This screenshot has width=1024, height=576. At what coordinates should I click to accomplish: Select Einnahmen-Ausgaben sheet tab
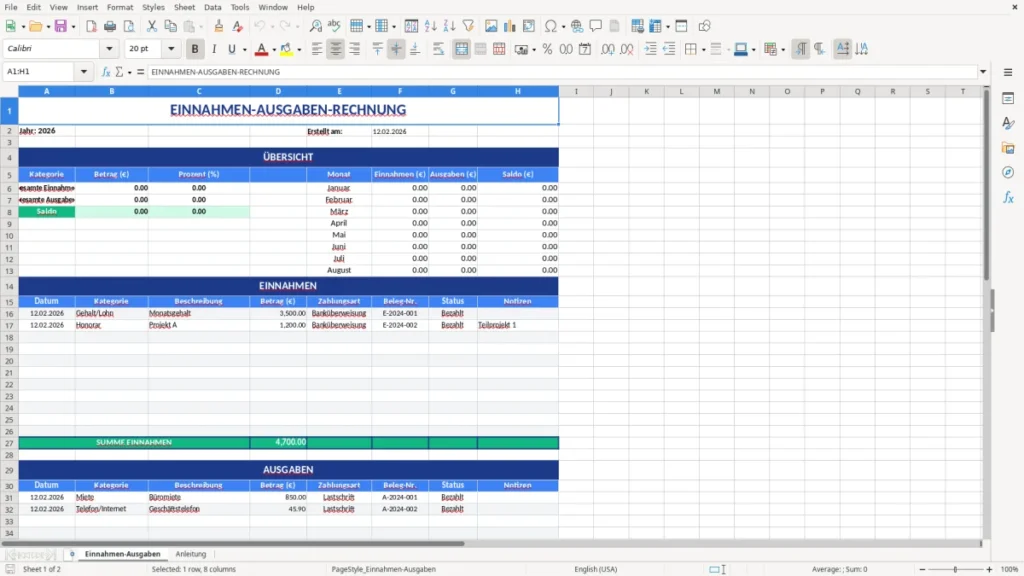(122, 554)
